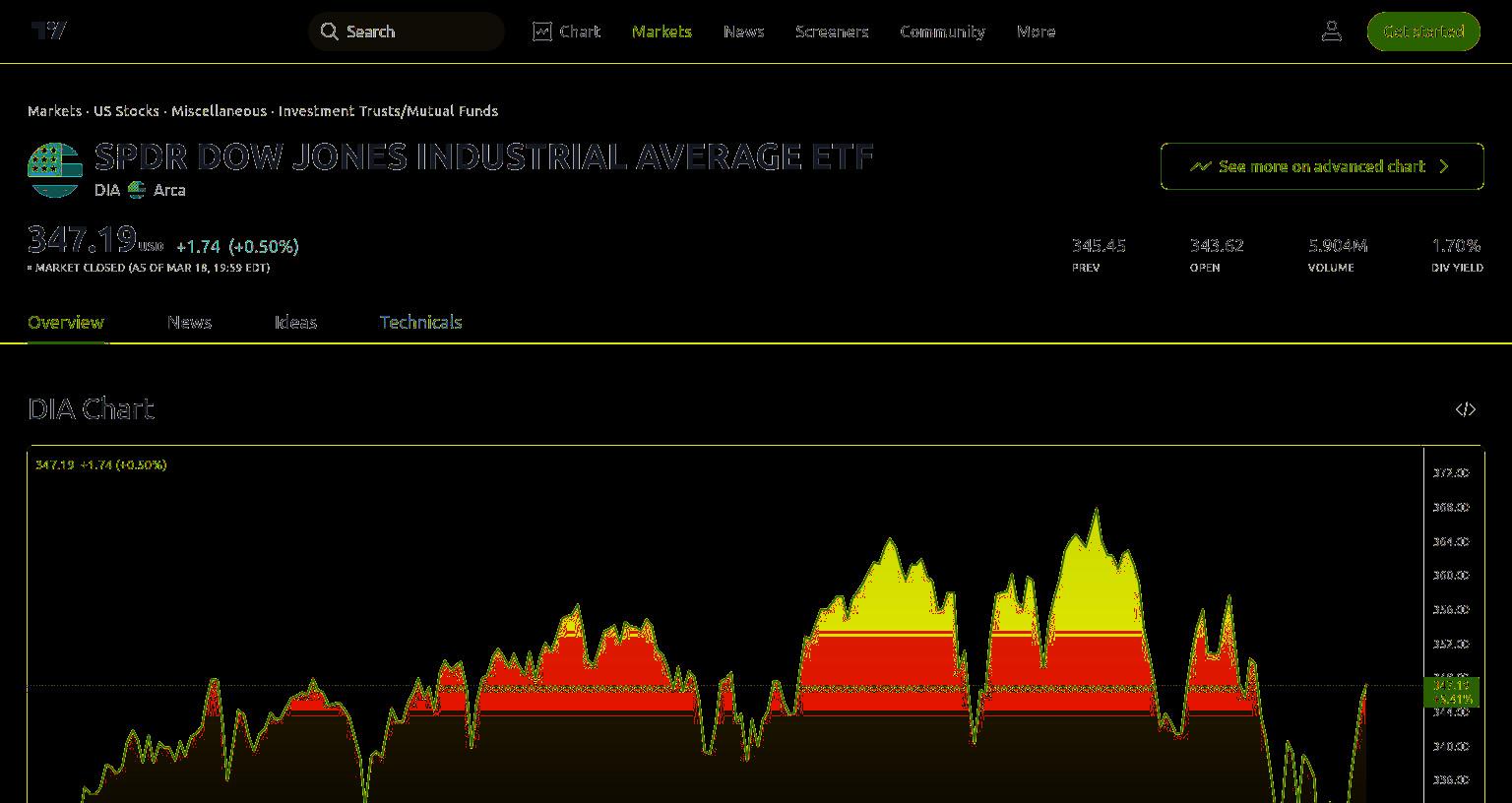Open the embed code icon for DIA Chart
The image size is (1512, 803).
(x=1466, y=409)
